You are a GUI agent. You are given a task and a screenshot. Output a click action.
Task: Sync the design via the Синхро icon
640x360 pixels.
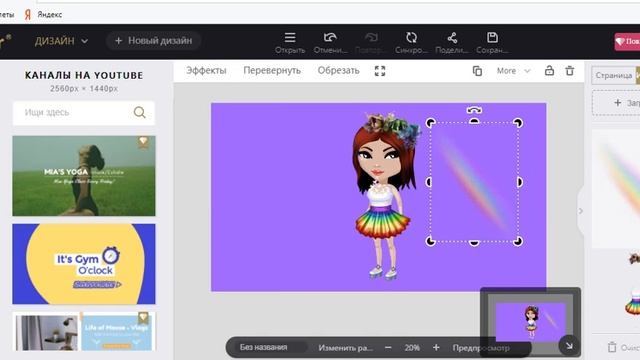[411, 42]
